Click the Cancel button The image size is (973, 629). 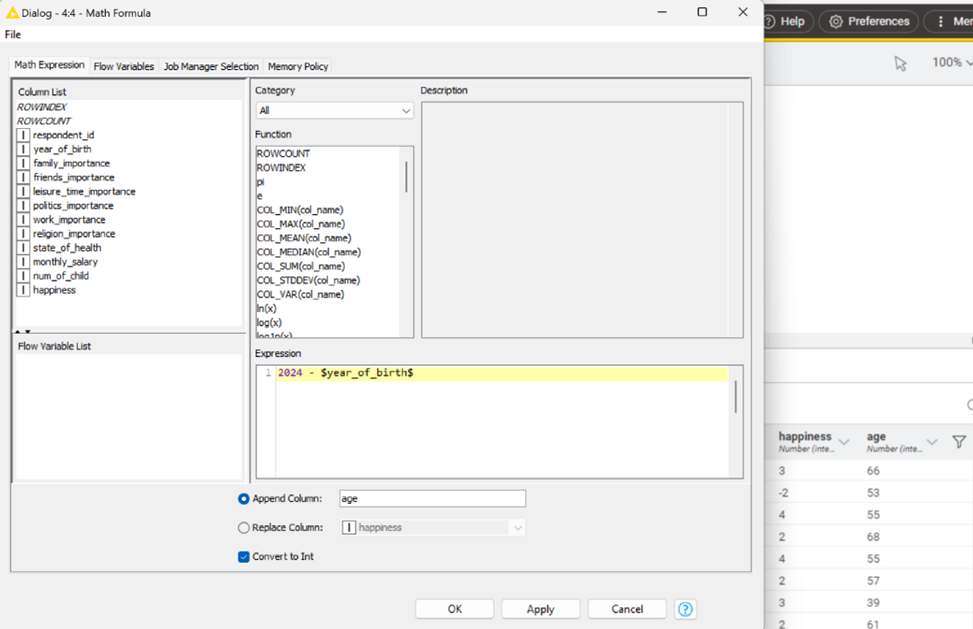[627, 609]
